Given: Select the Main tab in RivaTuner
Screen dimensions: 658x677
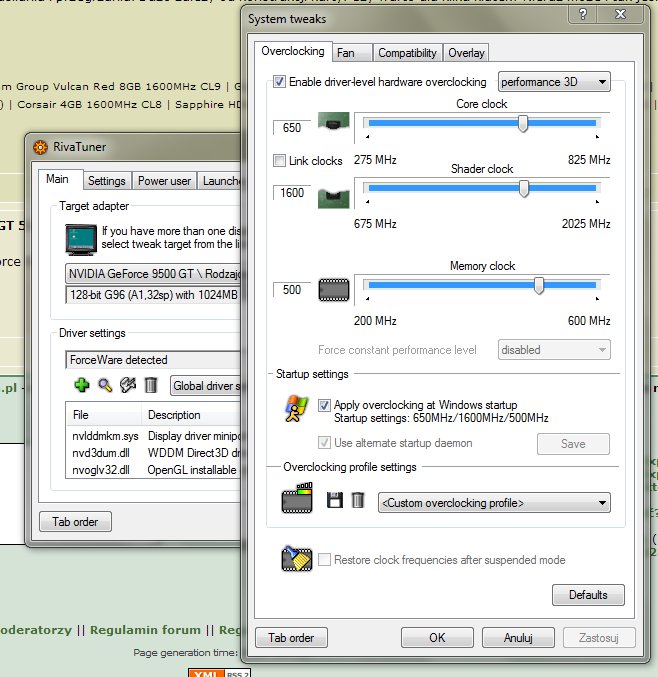Looking at the screenshot, I should tap(58, 179).
